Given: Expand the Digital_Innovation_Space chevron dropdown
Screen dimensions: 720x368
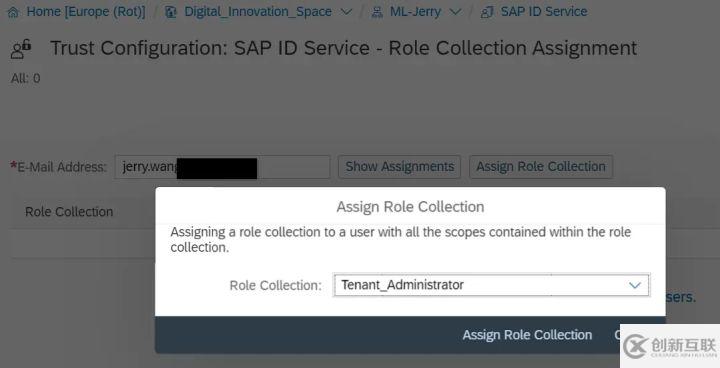Looking at the screenshot, I should coord(347,12).
